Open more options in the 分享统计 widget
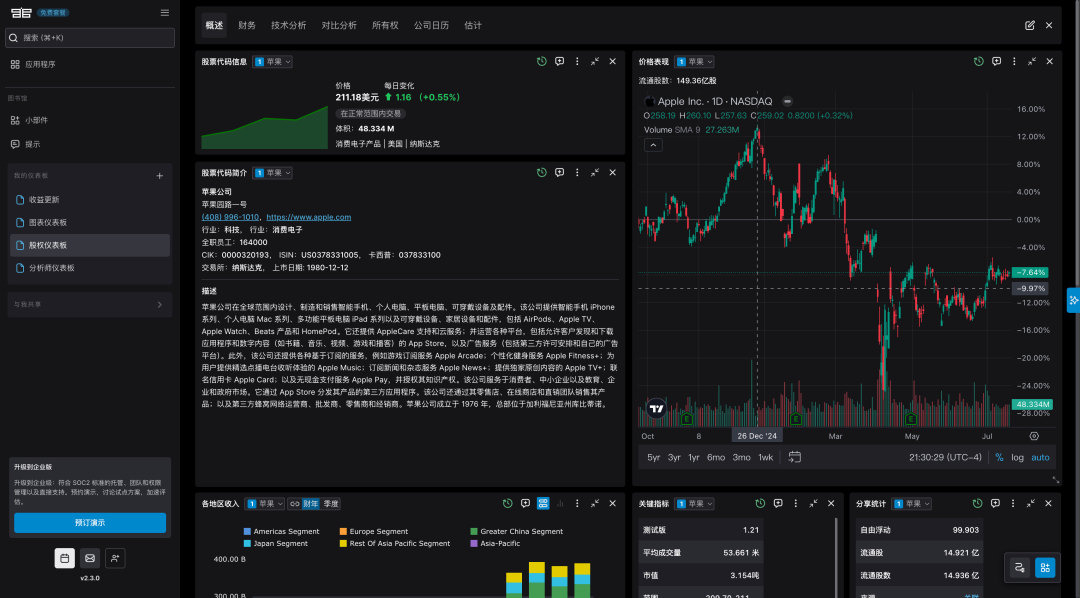 pos(1012,504)
